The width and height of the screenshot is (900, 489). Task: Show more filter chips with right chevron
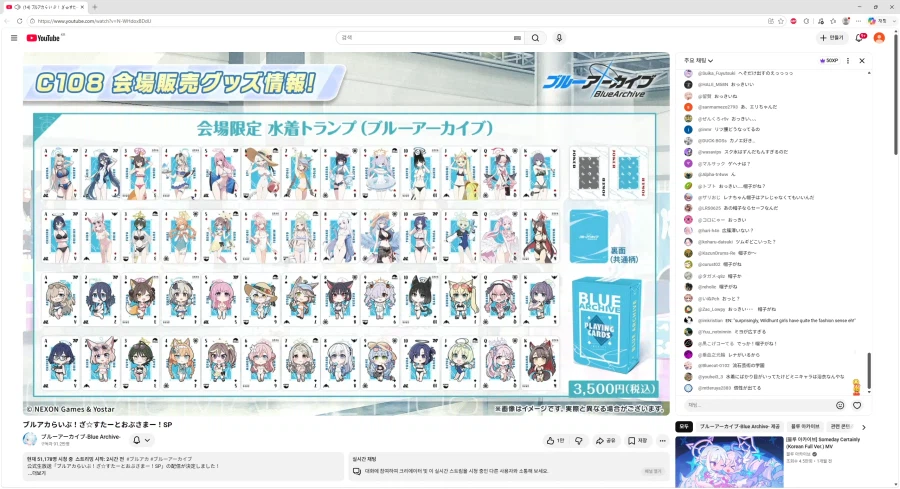click(x=864, y=427)
